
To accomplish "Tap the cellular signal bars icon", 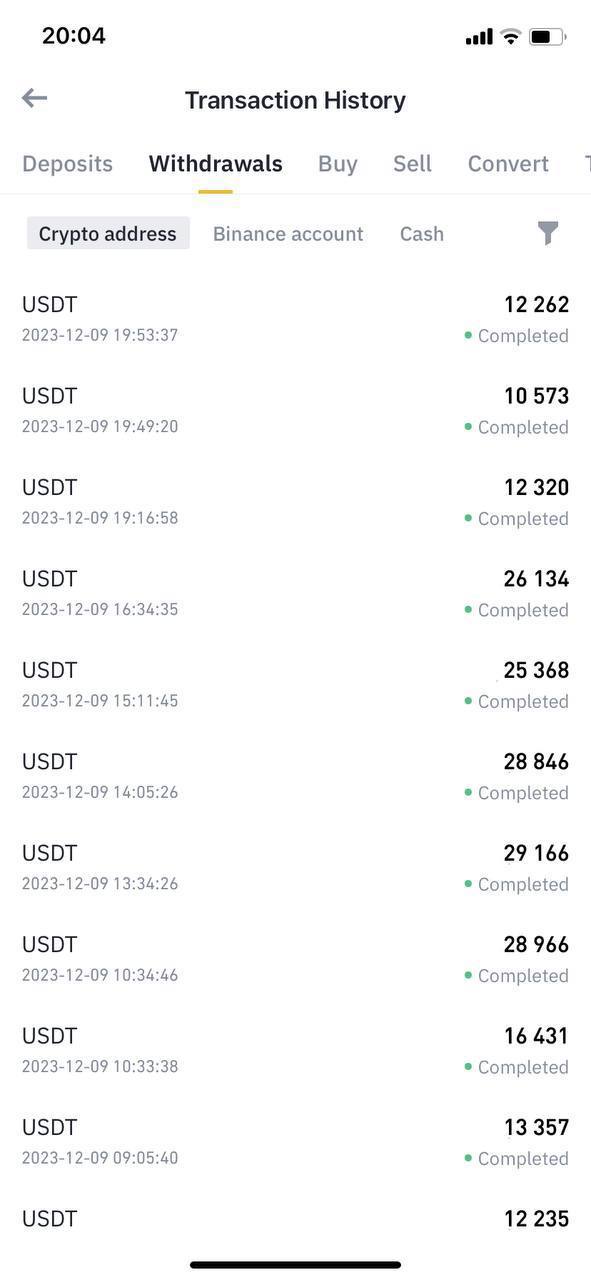I will tap(479, 38).
